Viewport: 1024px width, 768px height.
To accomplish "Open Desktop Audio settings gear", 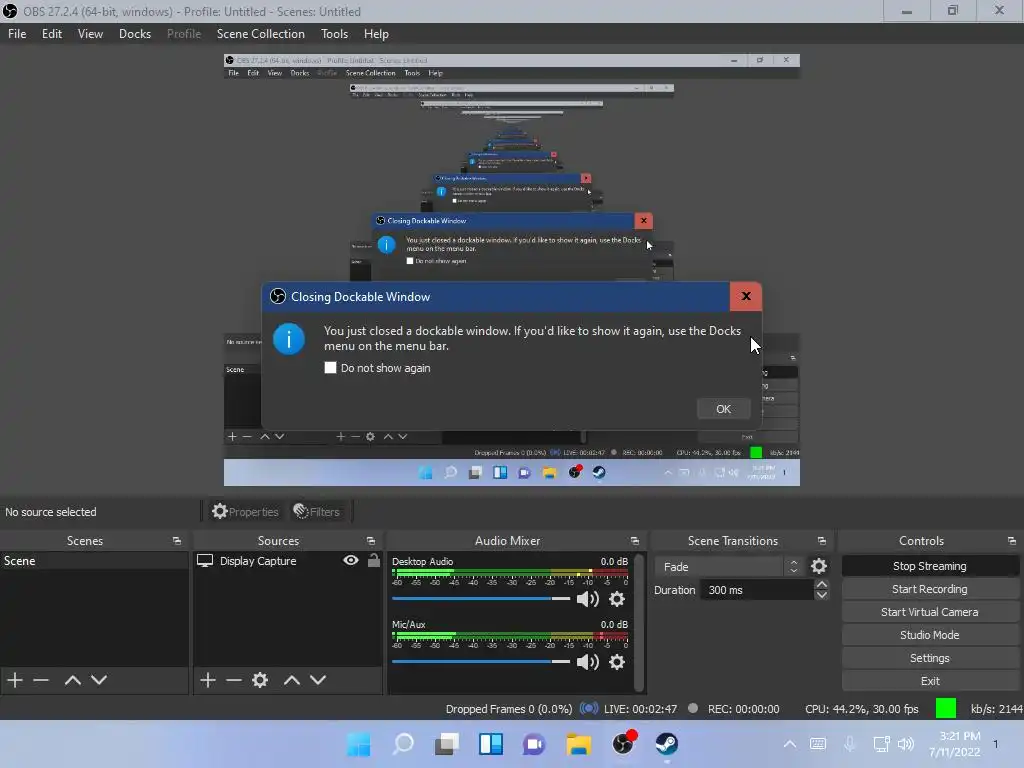I will click(617, 599).
